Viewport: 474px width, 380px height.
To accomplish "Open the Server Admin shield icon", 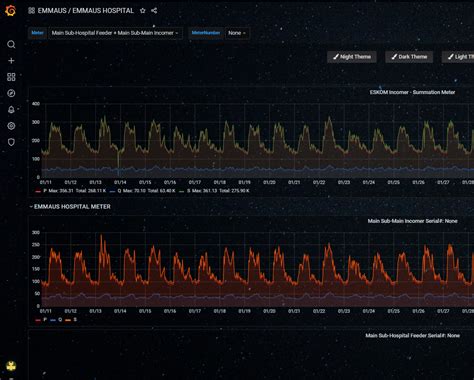I will (11, 142).
